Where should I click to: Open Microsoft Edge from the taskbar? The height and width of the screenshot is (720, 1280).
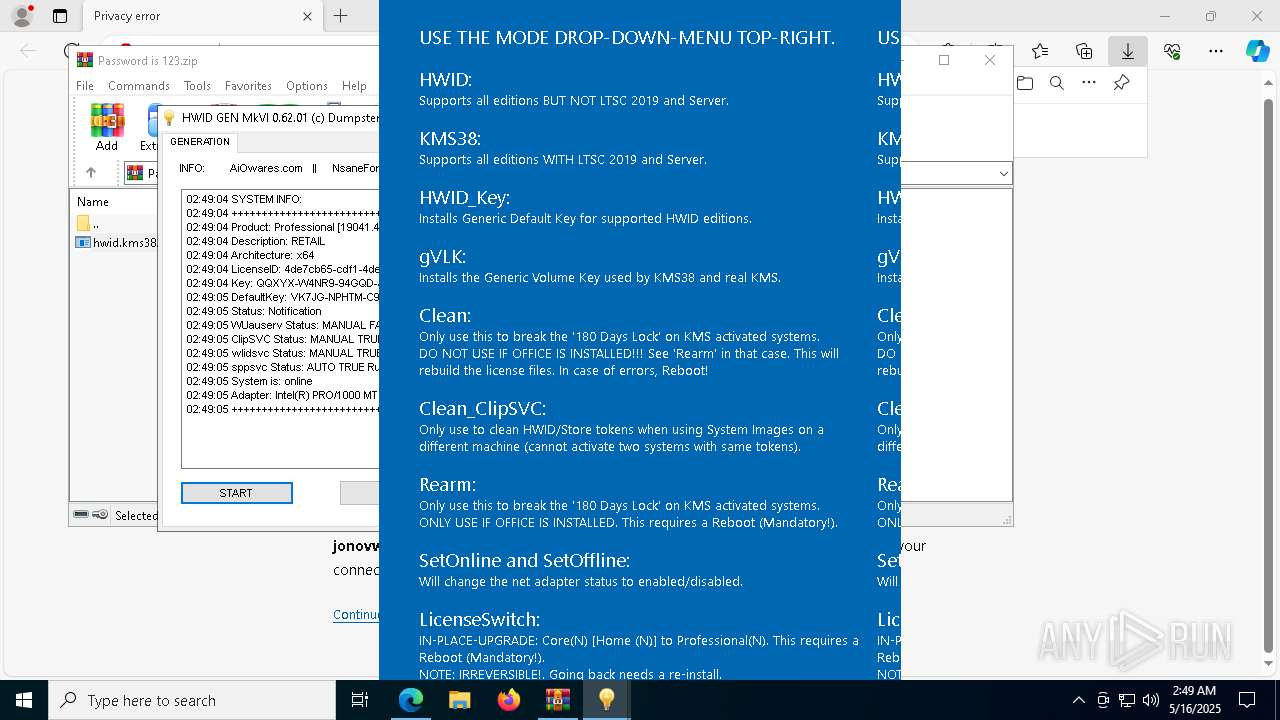pyautogui.click(x=411, y=700)
